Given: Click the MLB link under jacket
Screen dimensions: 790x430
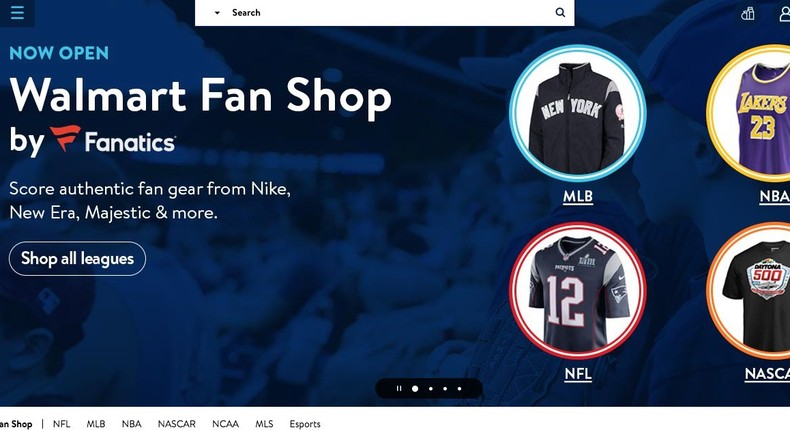Looking at the screenshot, I should click(x=578, y=197).
